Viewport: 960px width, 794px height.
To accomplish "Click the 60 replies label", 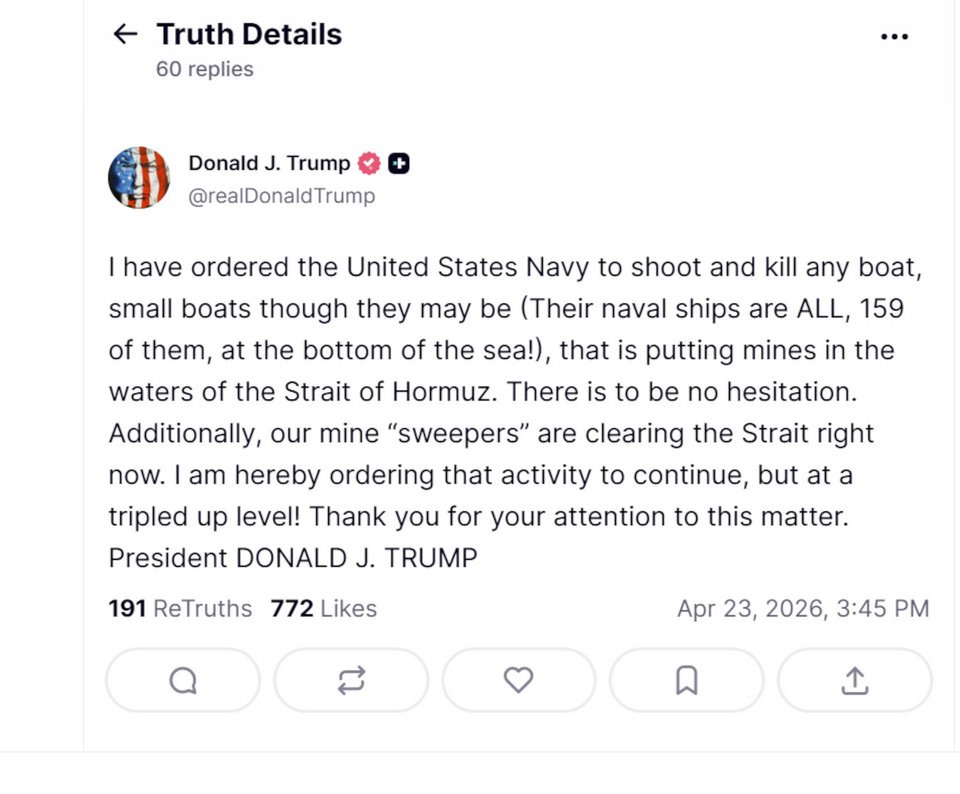I will pyautogui.click(x=204, y=69).
